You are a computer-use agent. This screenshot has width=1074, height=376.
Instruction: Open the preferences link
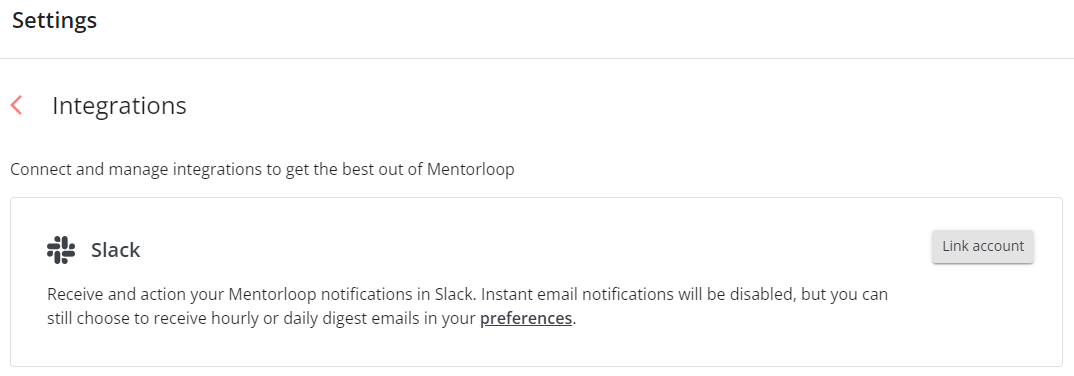pos(526,318)
